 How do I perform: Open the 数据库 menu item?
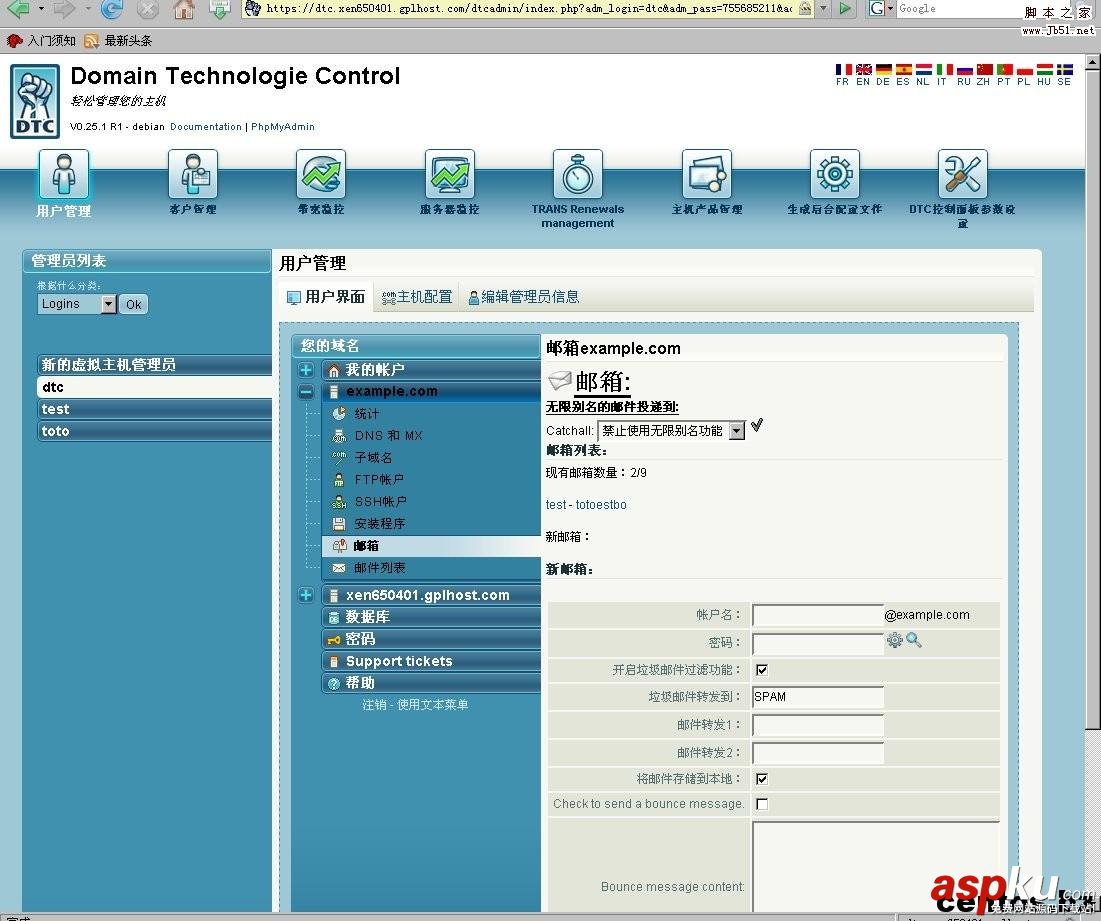click(431, 617)
